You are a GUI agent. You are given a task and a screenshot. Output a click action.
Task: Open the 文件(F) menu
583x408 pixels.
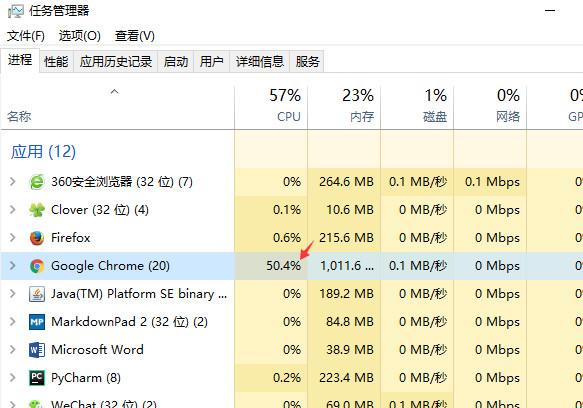point(26,36)
